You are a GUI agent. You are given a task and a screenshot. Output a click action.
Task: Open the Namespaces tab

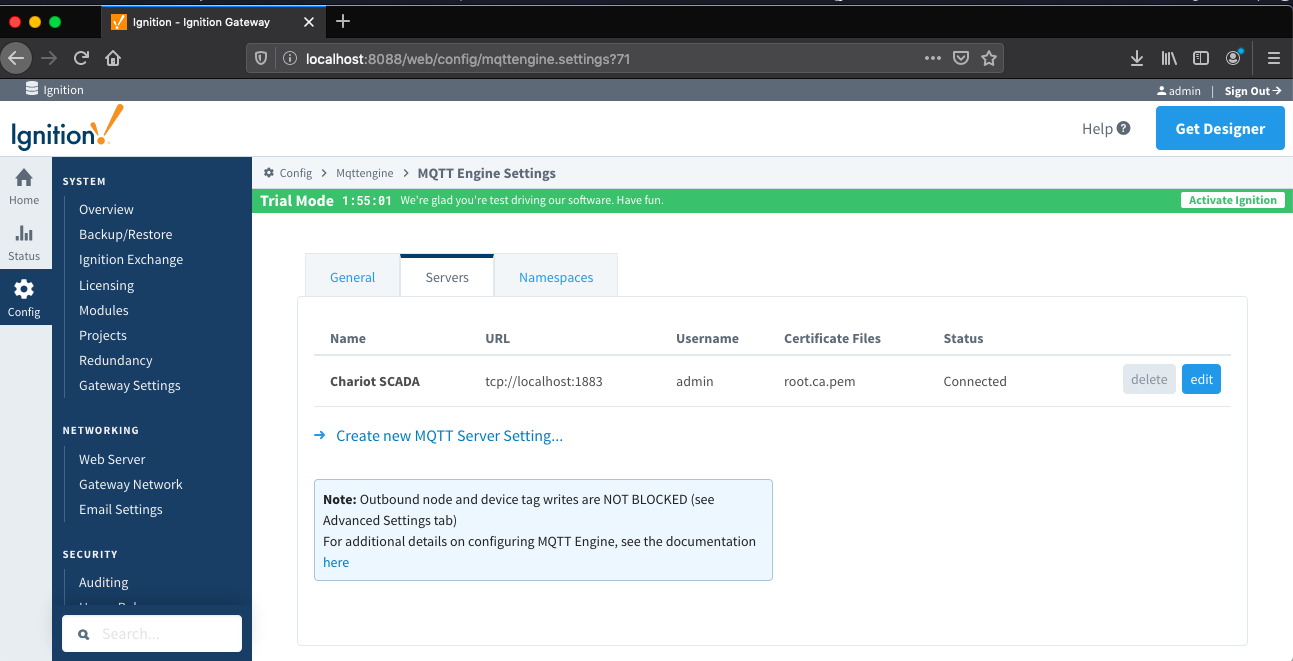pos(556,277)
